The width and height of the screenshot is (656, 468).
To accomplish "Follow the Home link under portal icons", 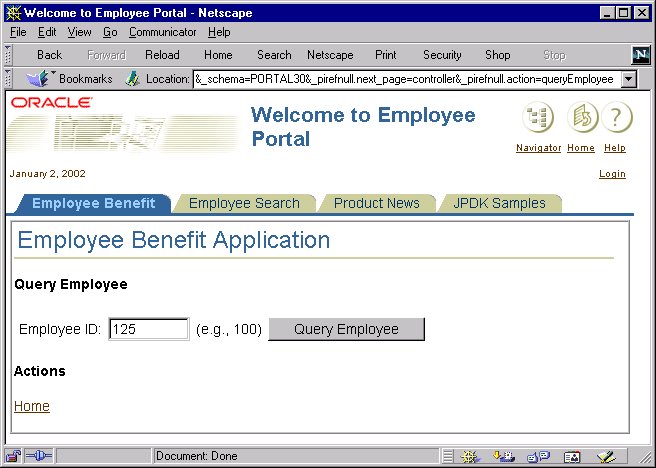I will [x=581, y=148].
